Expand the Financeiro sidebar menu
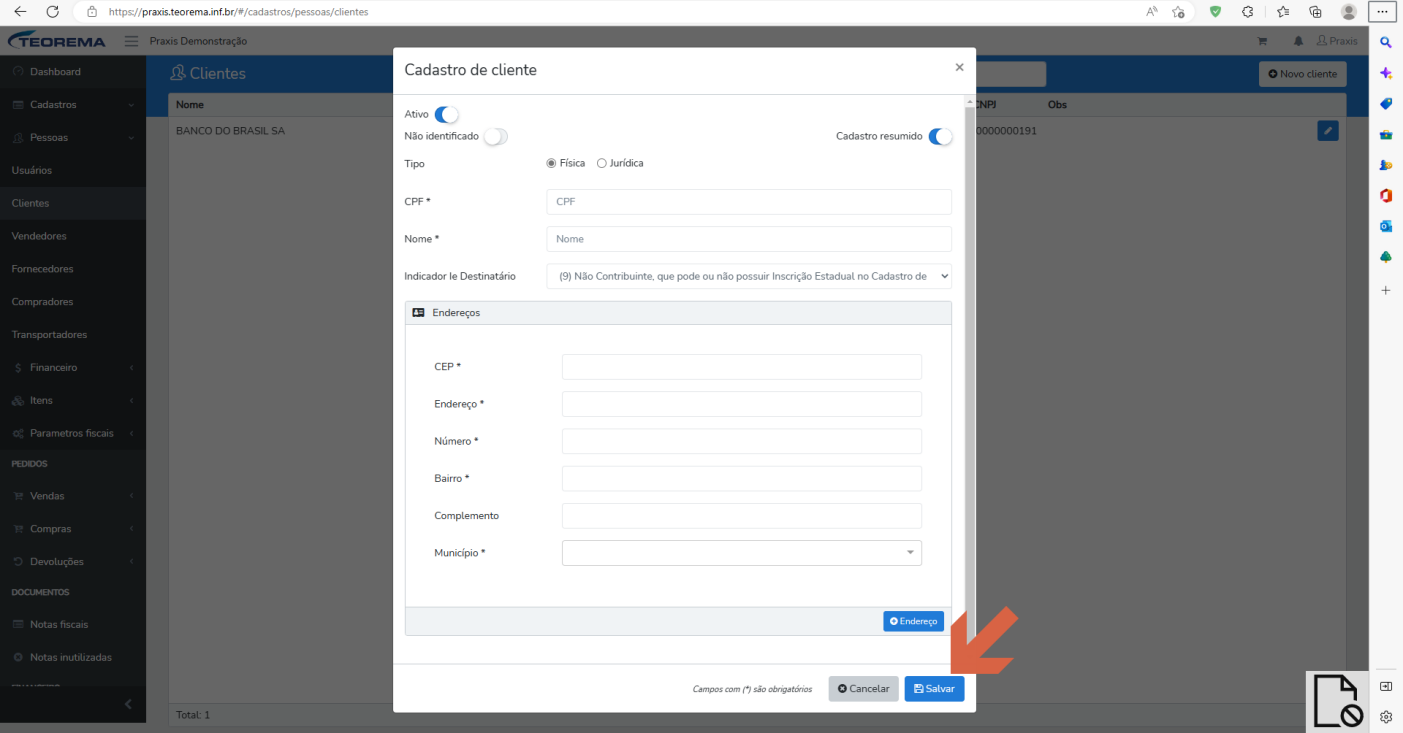The width and height of the screenshot is (1403, 733). (73, 368)
